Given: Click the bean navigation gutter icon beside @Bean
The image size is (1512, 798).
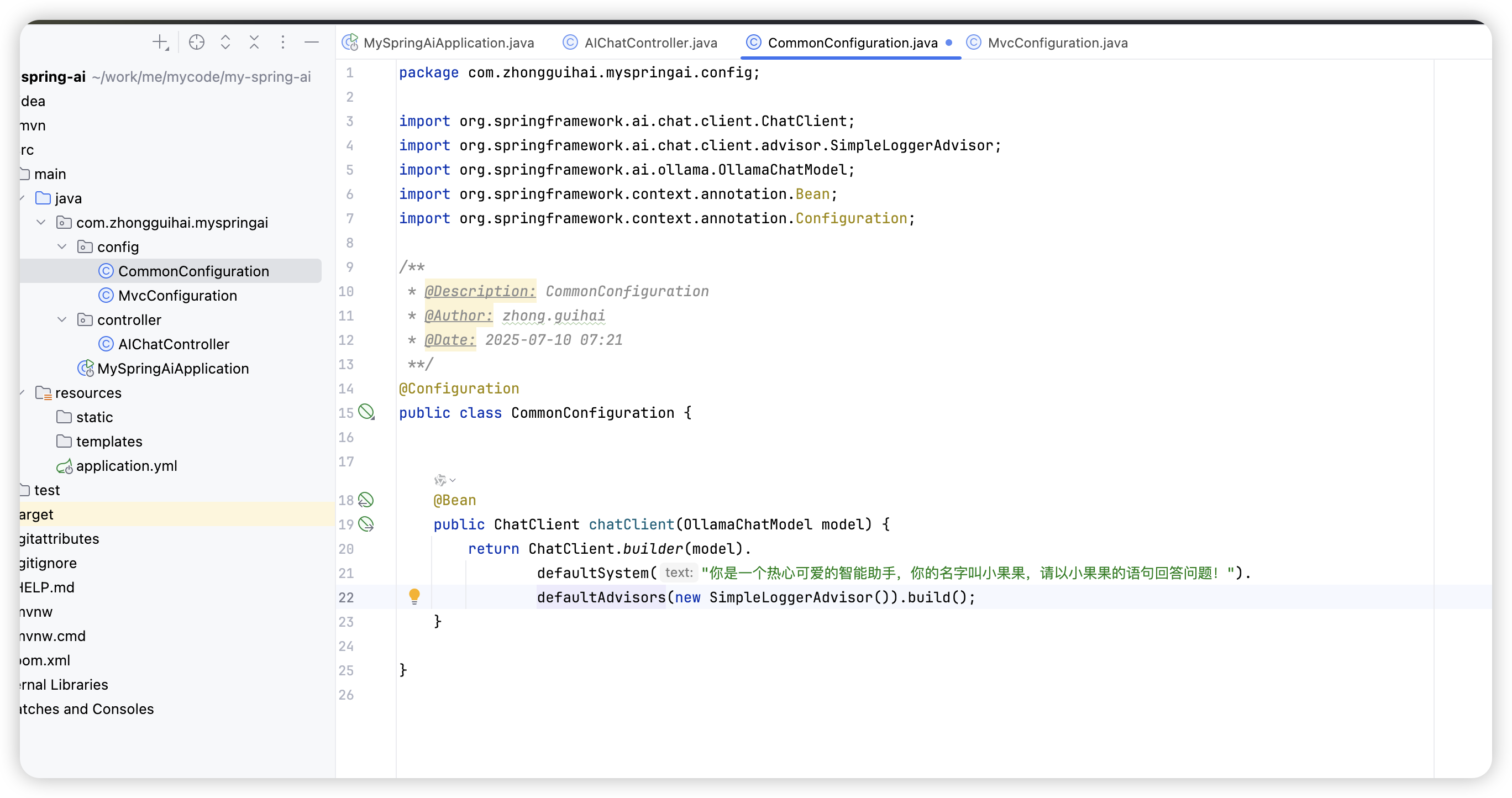Looking at the screenshot, I should click(367, 500).
